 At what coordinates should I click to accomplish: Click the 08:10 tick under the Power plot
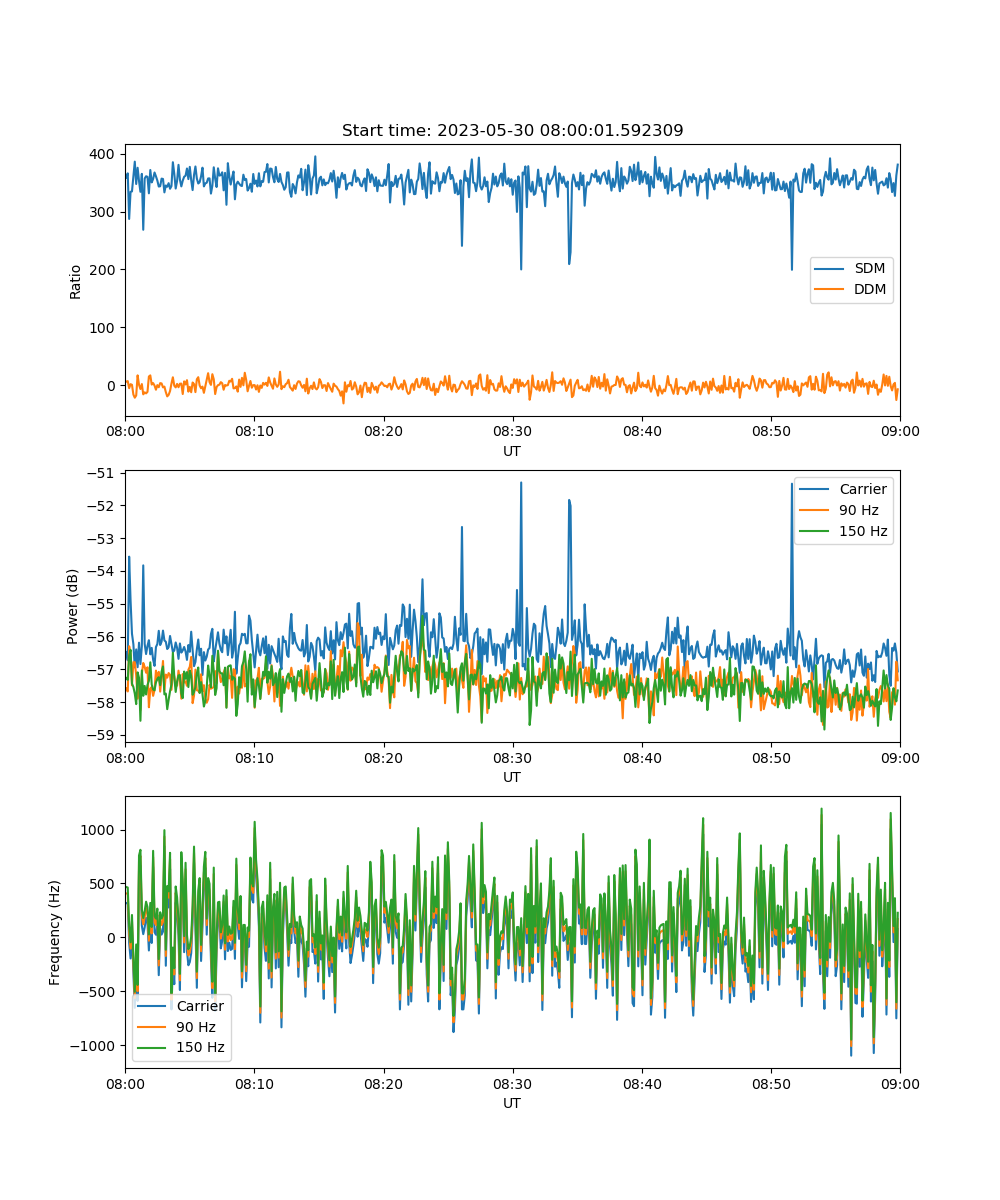tap(254, 758)
